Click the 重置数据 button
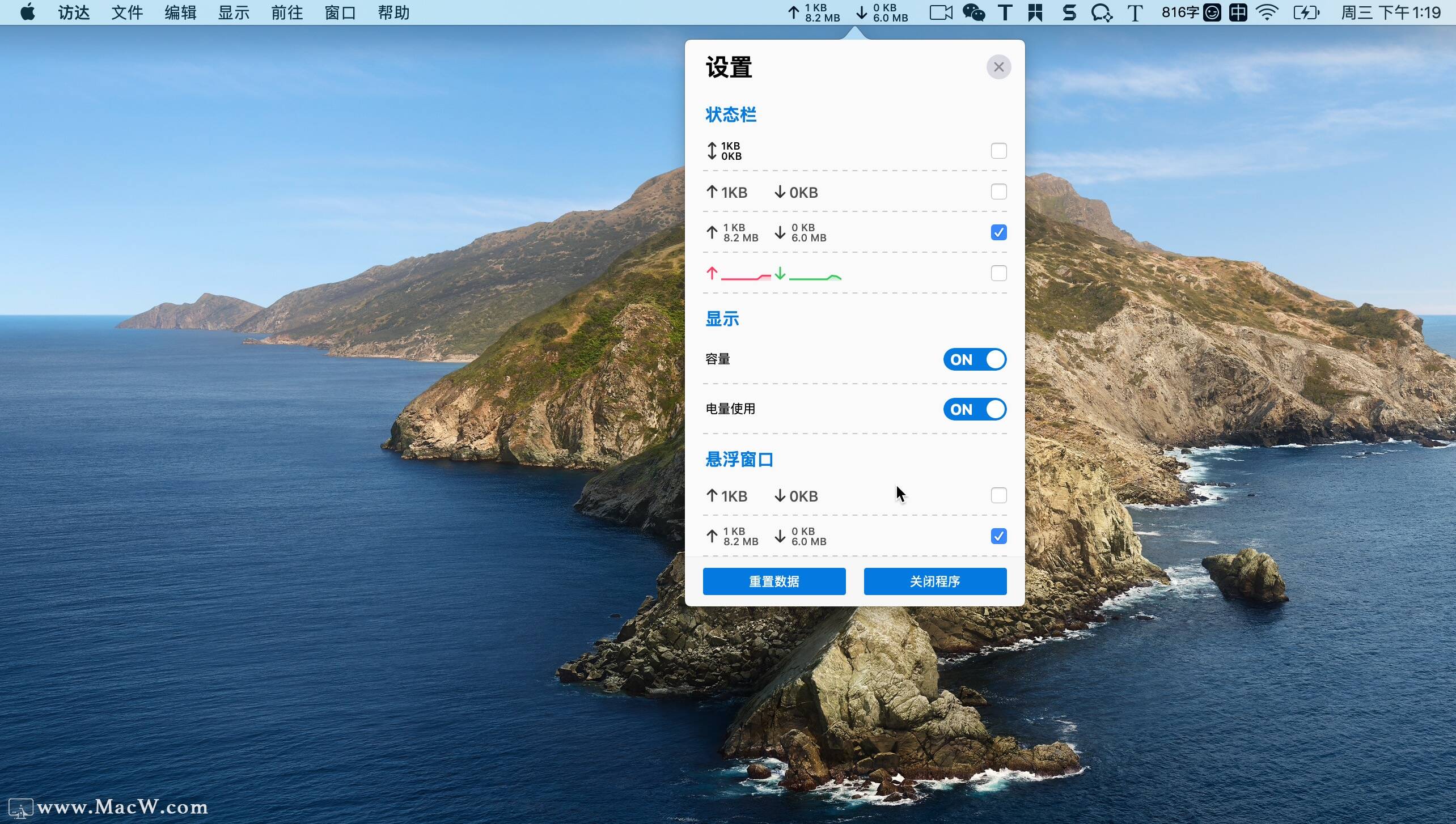The width and height of the screenshot is (1456, 824). click(774, 581)
